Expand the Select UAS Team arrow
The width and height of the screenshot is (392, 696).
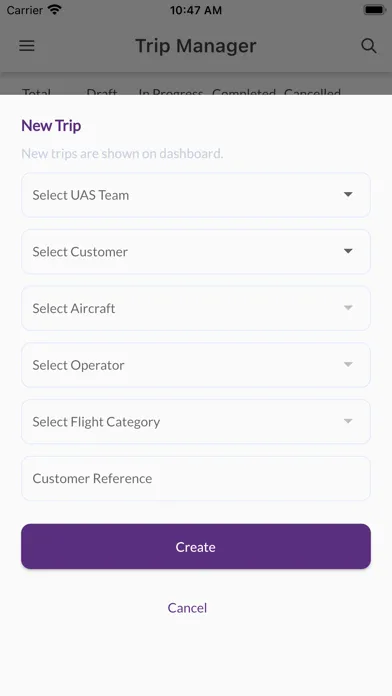point(348,194)
